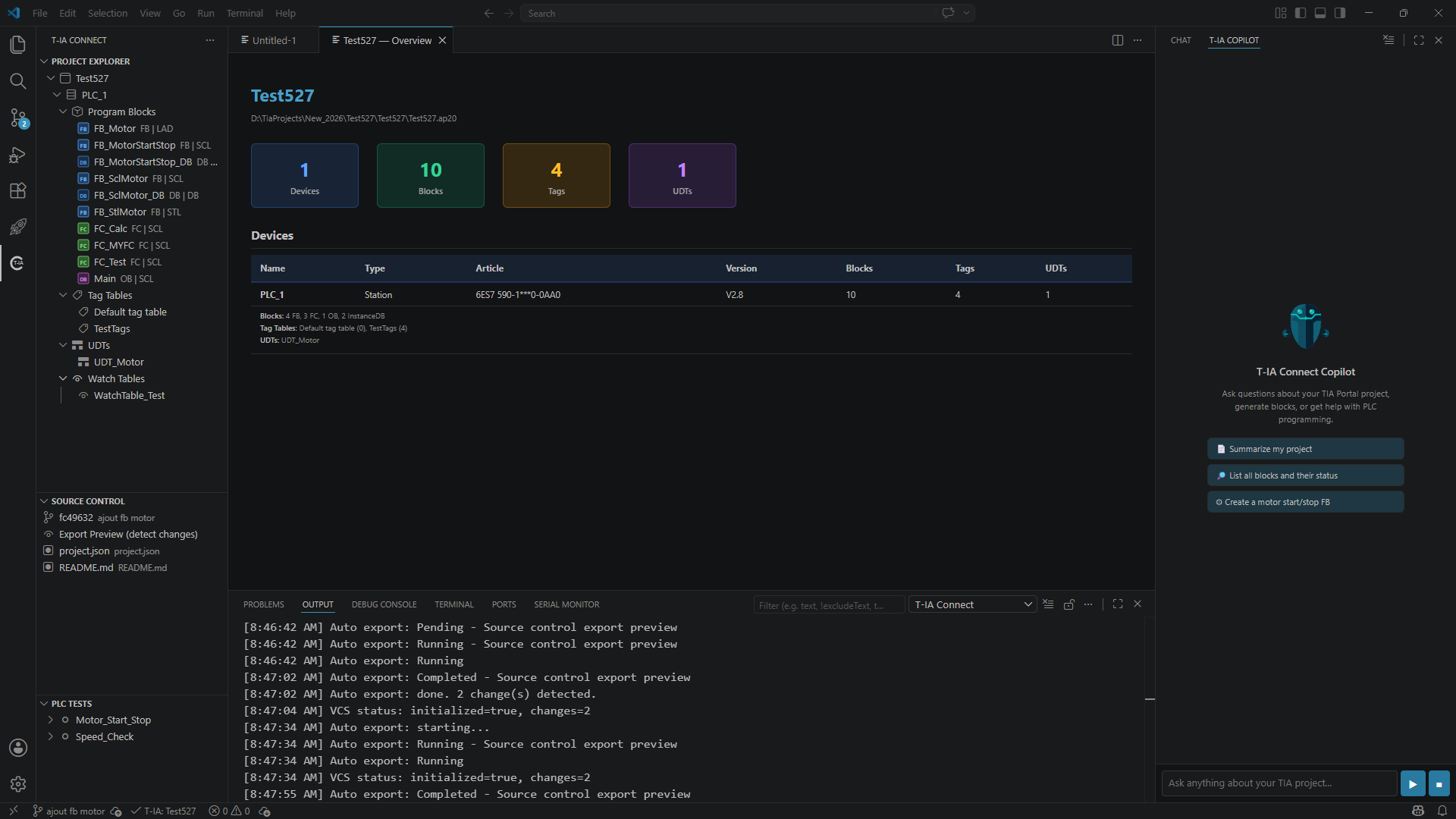Expand the Motor_Start_Stop test
The height and width of the screenshot is (819, 1456).
(x=50, y=720)
